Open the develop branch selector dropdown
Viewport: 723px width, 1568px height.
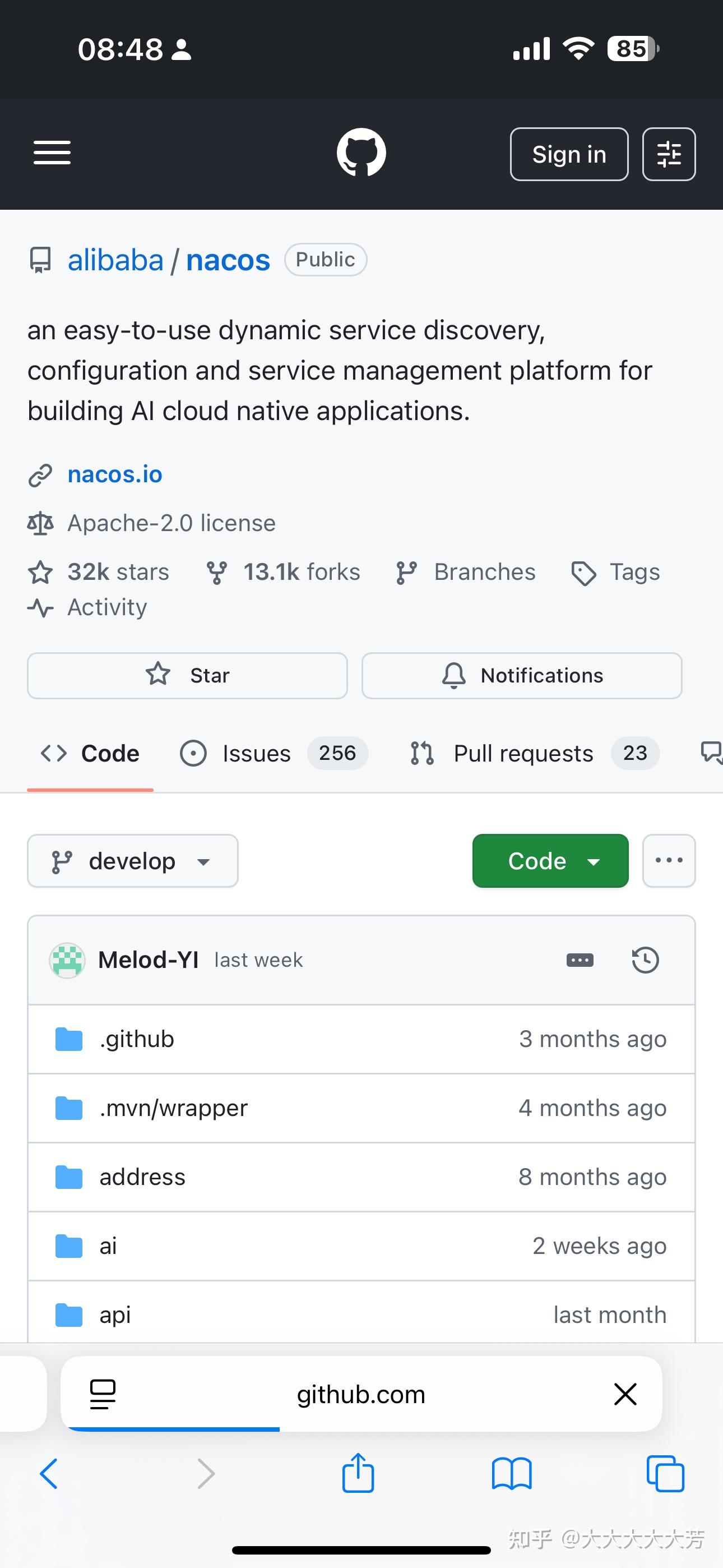click(x=133, y=861)
